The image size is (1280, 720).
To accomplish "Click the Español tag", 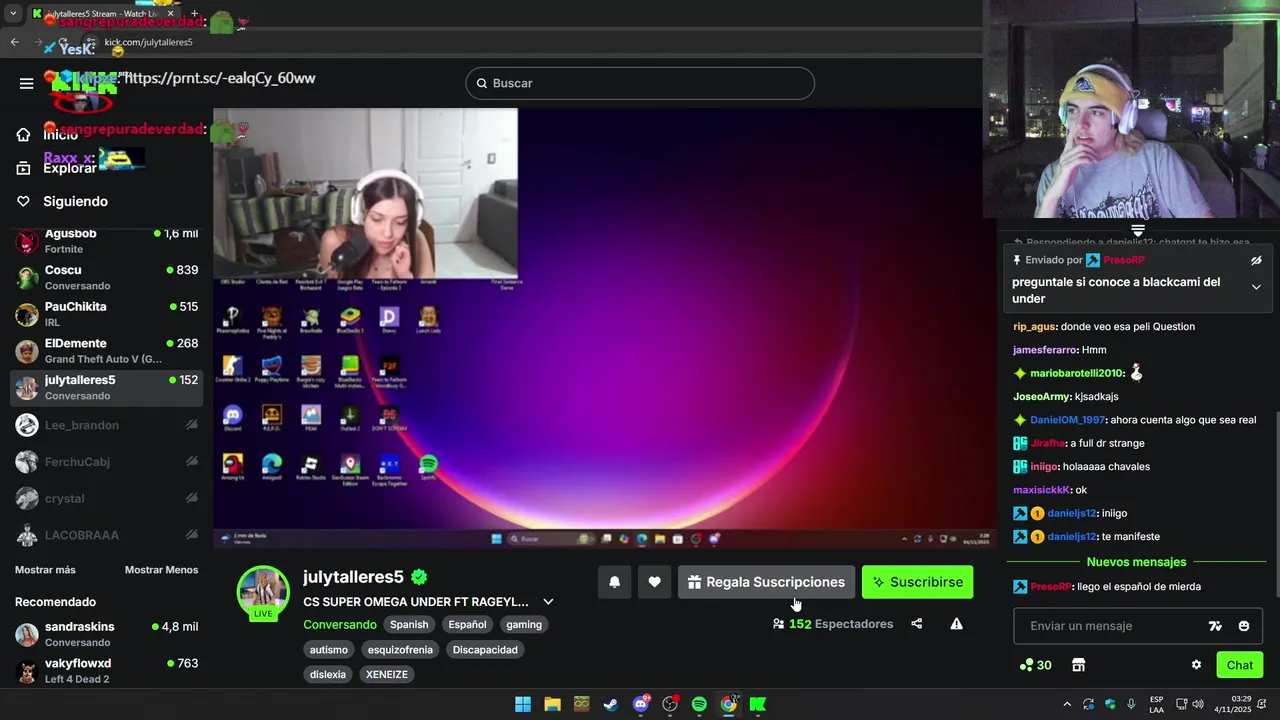I will 467,624.
